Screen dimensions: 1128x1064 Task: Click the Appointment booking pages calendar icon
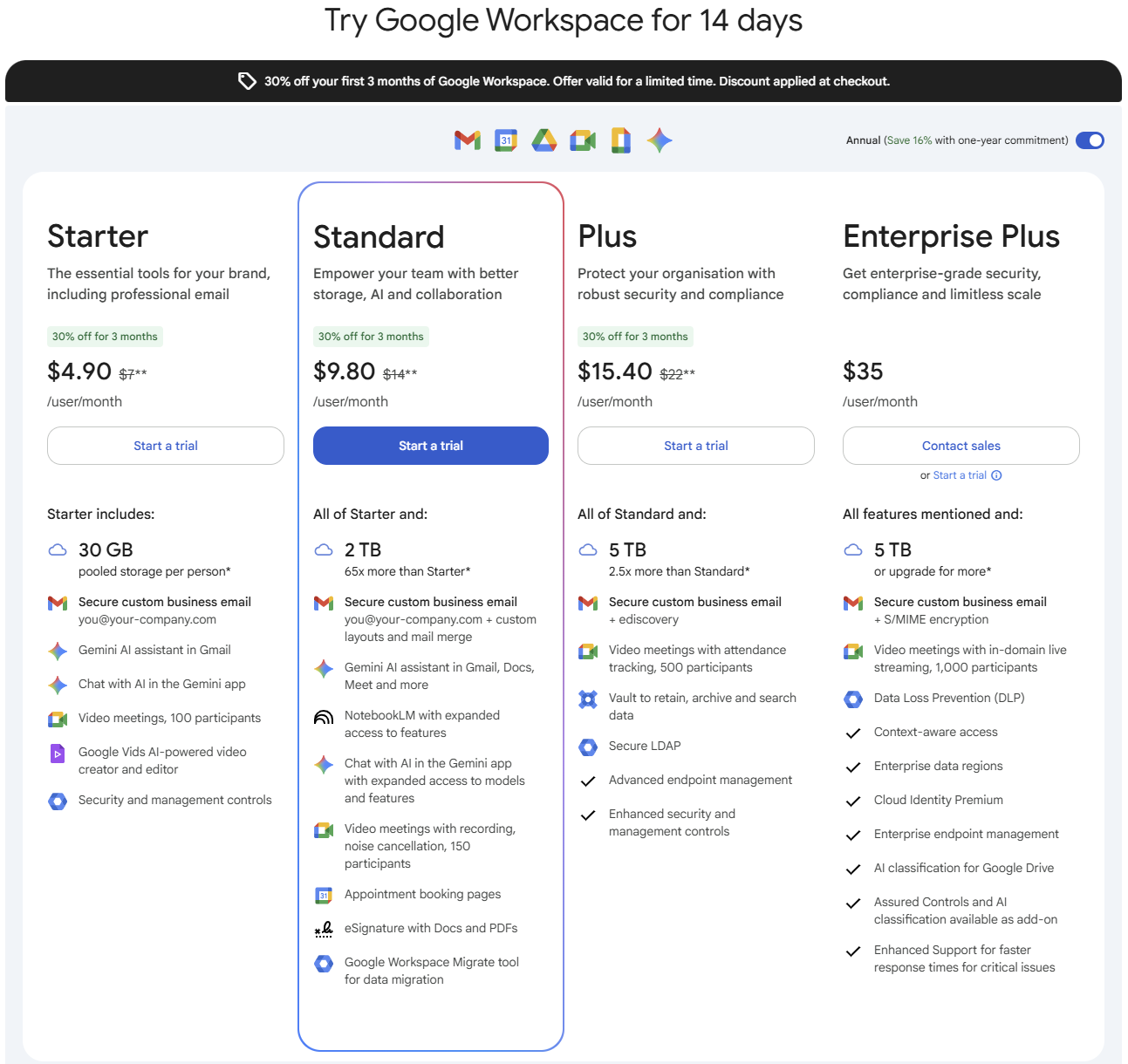click(x=324, y=895)
